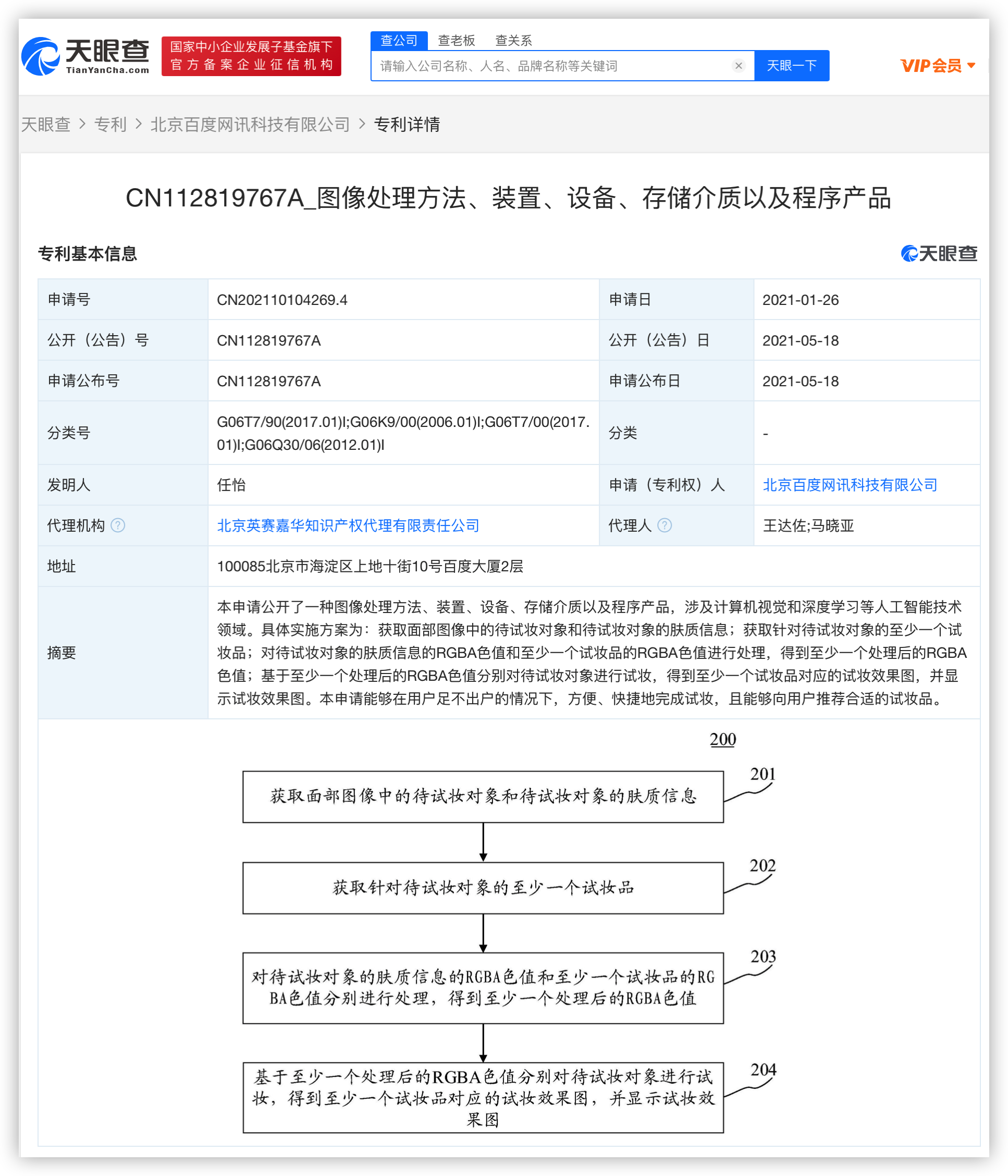Open applicant 北京百度网讯科技有限公司 link
1008x1176 pixels.
[849, 485]
